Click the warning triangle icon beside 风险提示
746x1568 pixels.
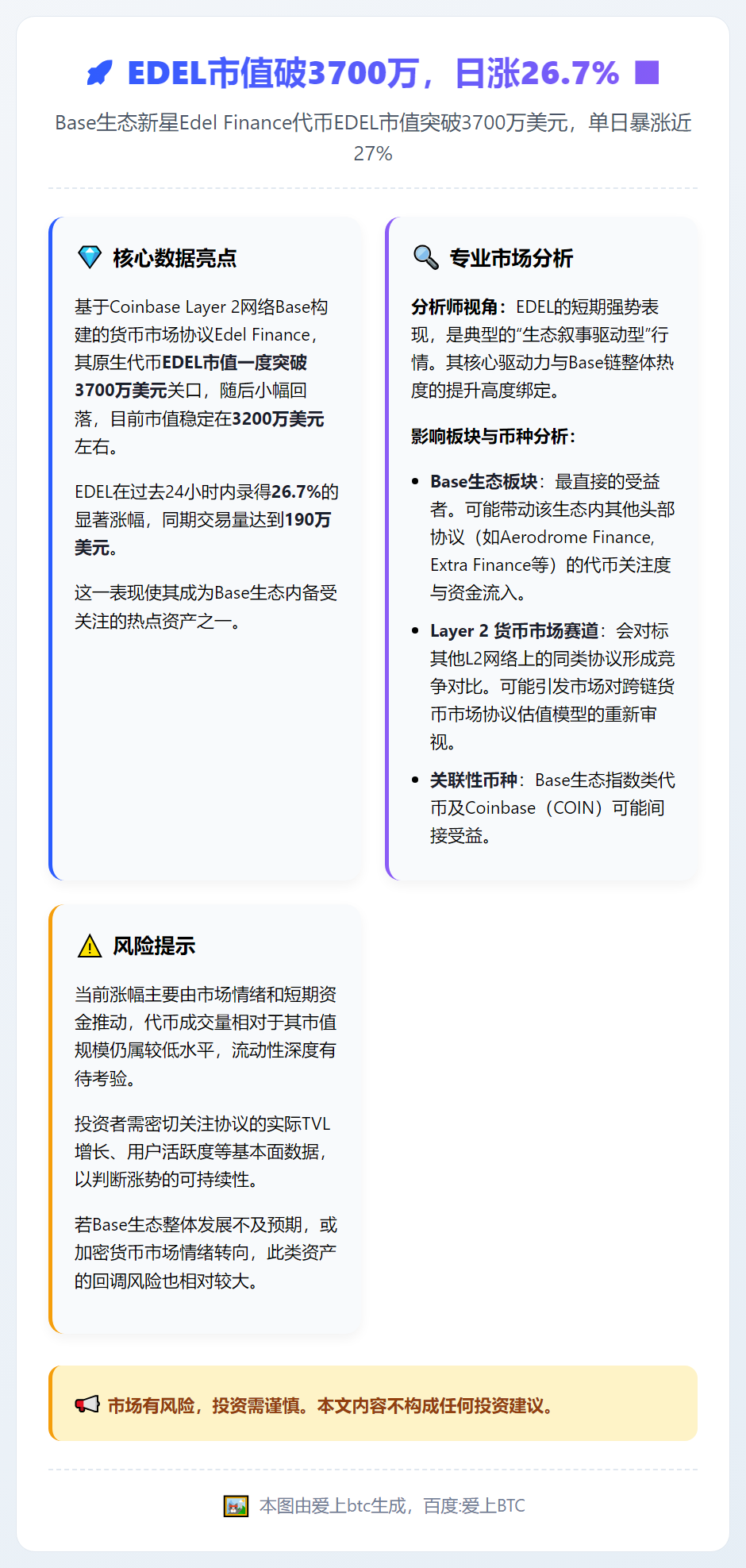point(90,946)
